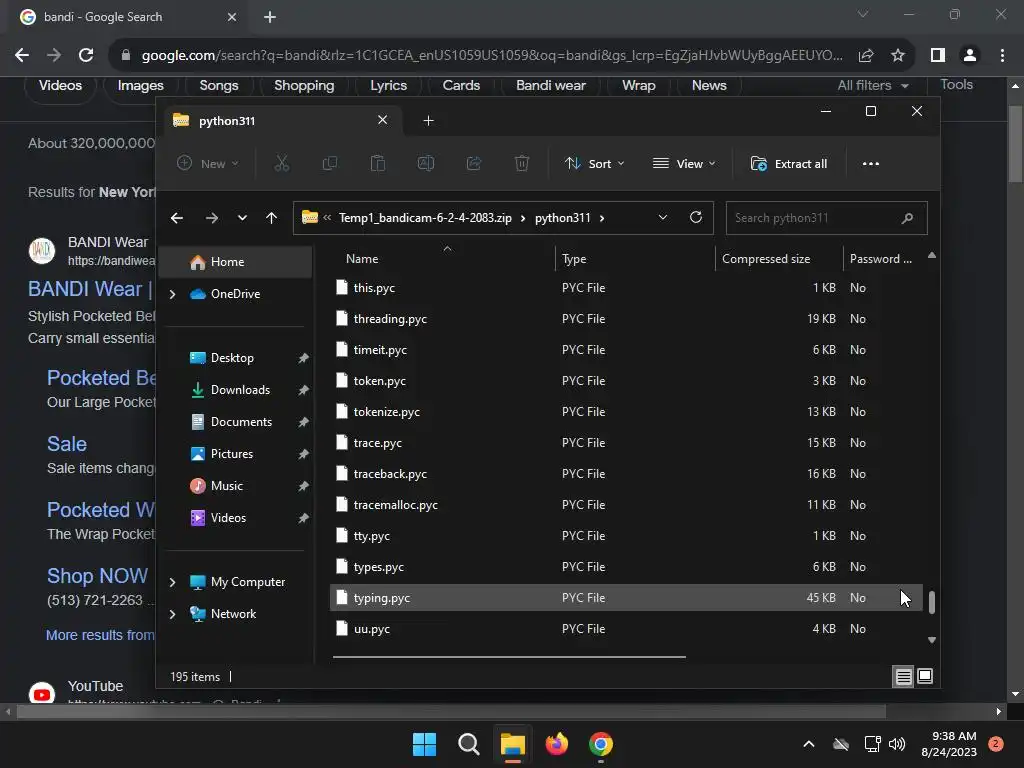This screenshot has height=768, width=1024.
Task: Open the New dropdown in Explorer
Action: point(208,163)
